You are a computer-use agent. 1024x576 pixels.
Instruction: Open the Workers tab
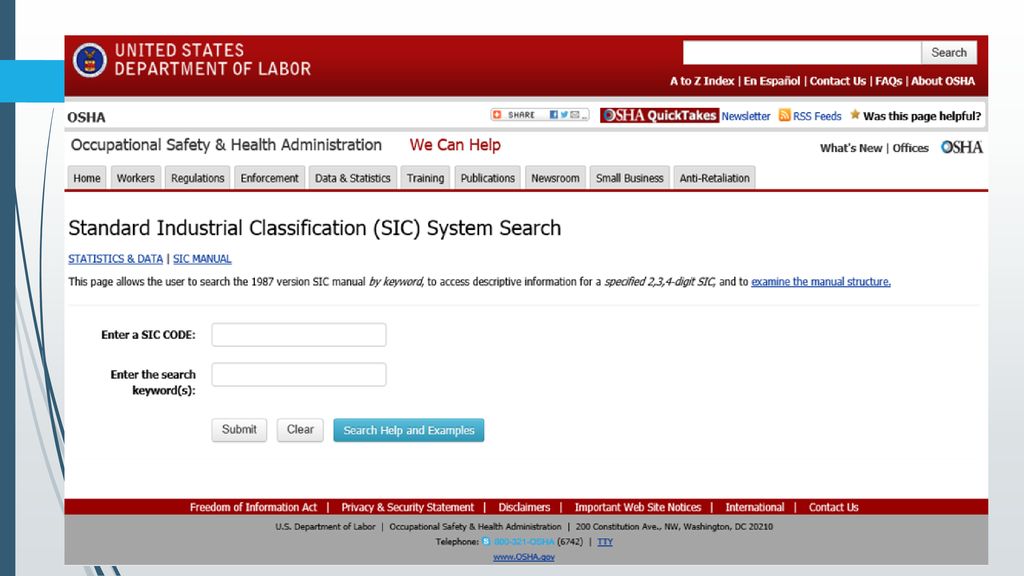click(136, 178)
